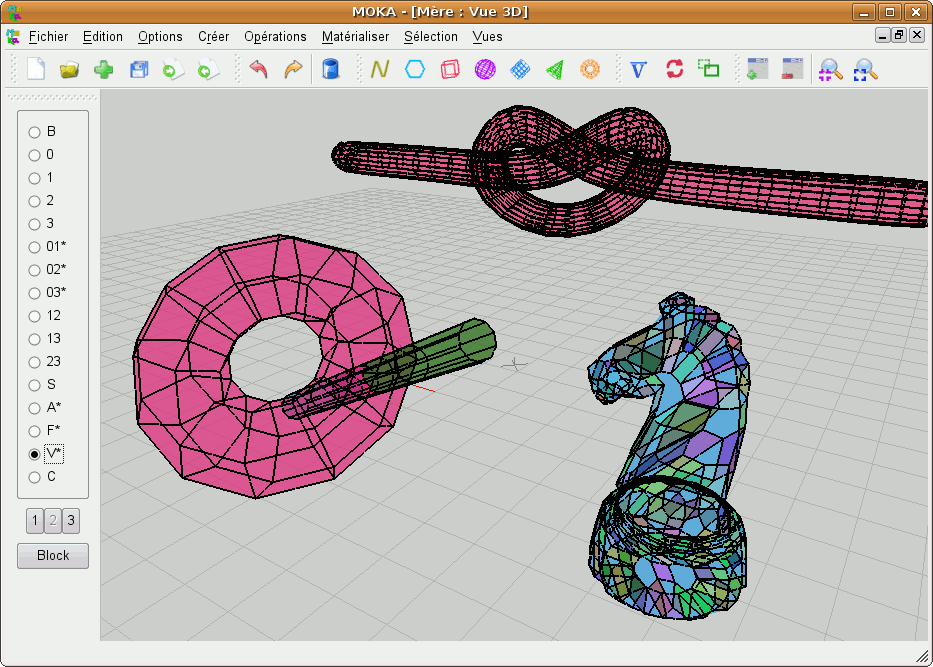
Task: Open the Fichier menu
Action: point(48,37)
